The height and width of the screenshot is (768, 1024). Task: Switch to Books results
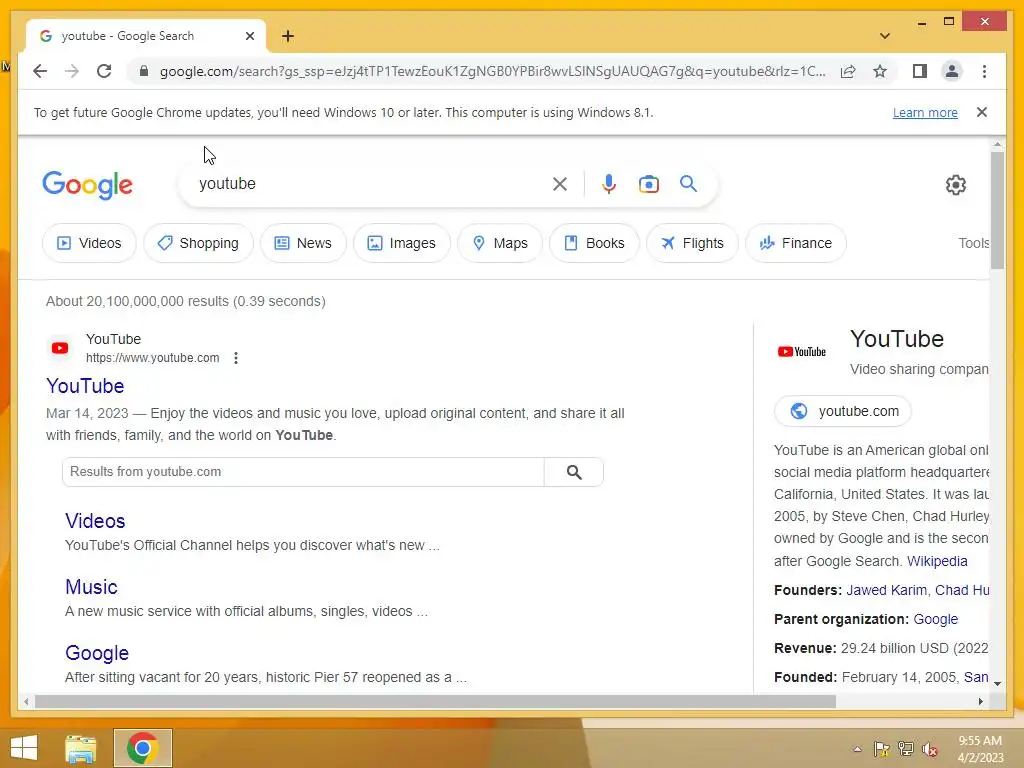click(x=594, y=243)
